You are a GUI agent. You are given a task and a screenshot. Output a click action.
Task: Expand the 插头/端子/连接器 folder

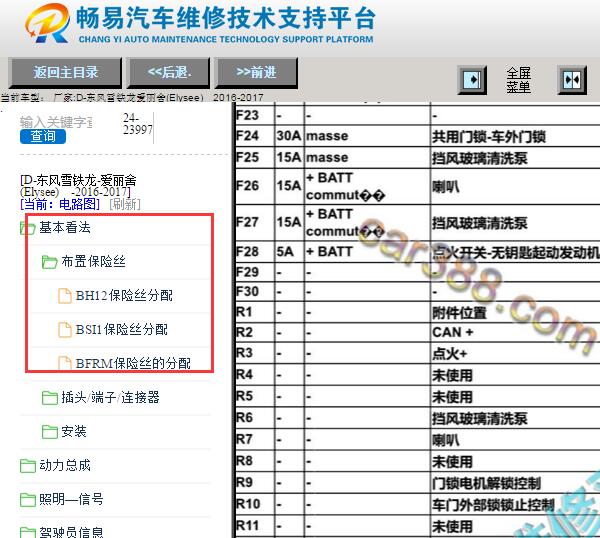pos(110,397)
